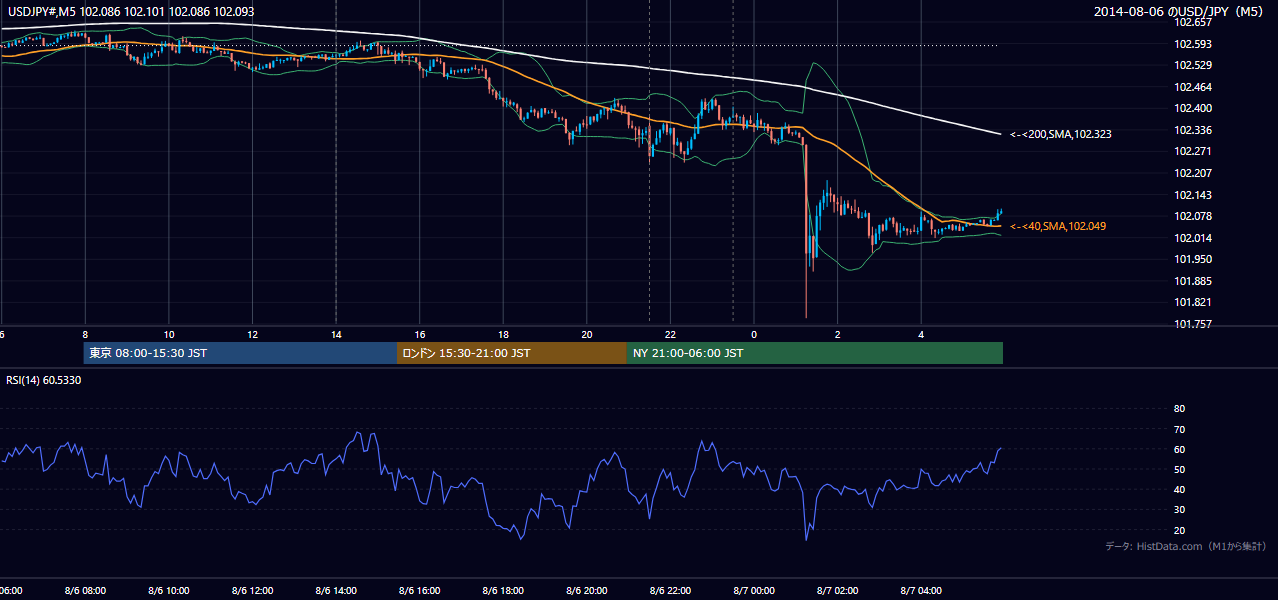Screen dimensions: 1278x600
Task: Click the RSI(14) 60.5330 indicator label
Action: point(44,380)
